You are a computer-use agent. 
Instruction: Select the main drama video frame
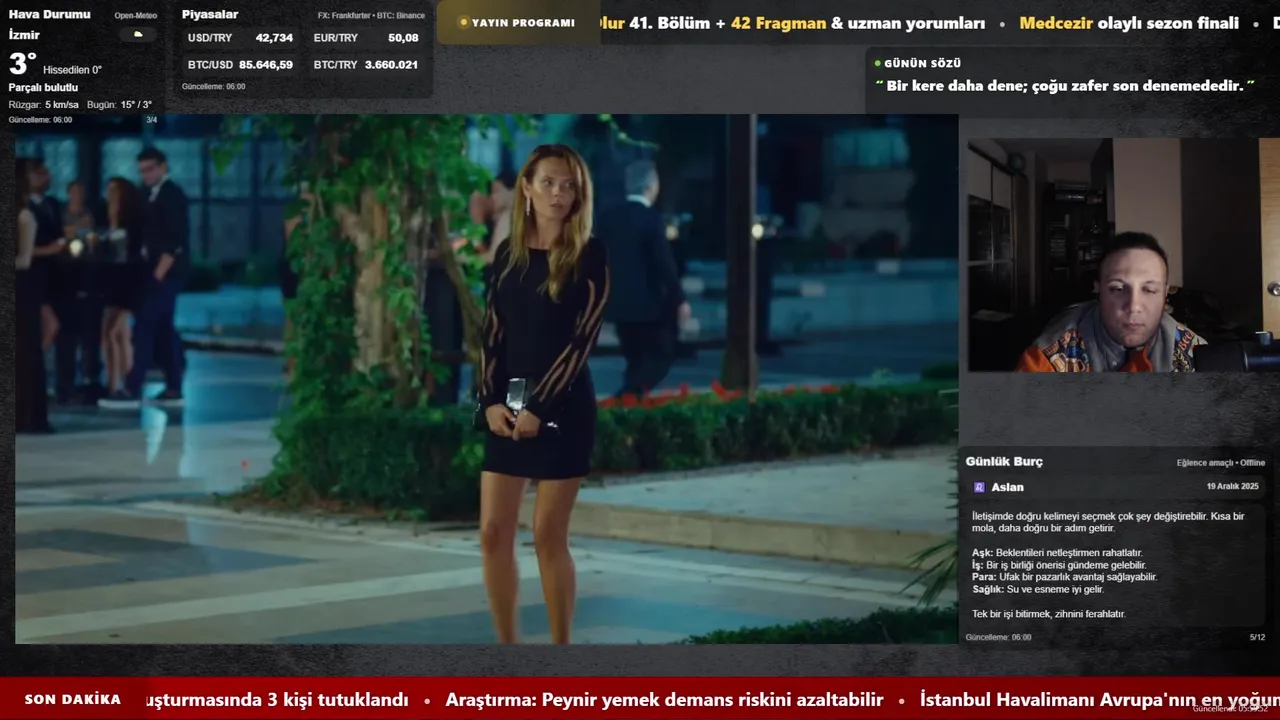click(x=486, y=379)
